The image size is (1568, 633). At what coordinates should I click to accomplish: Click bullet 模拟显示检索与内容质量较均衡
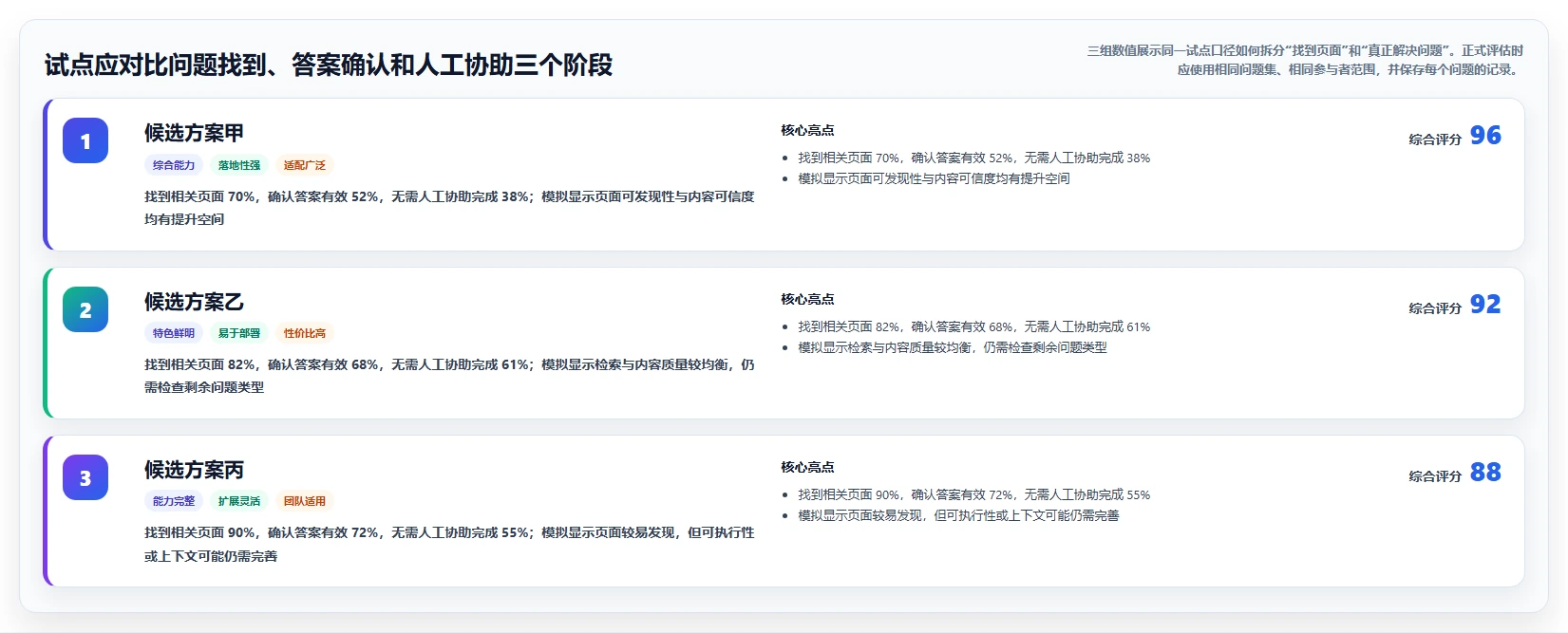click(953, 347)
